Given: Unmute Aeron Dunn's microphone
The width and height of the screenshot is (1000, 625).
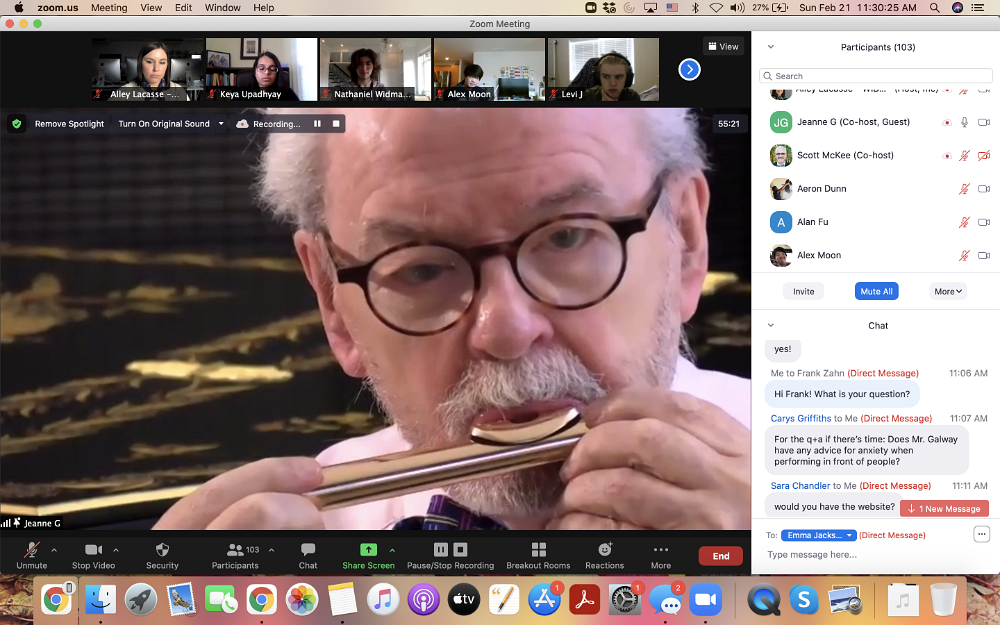Looking at the screenshot, I should pos(964,189).
